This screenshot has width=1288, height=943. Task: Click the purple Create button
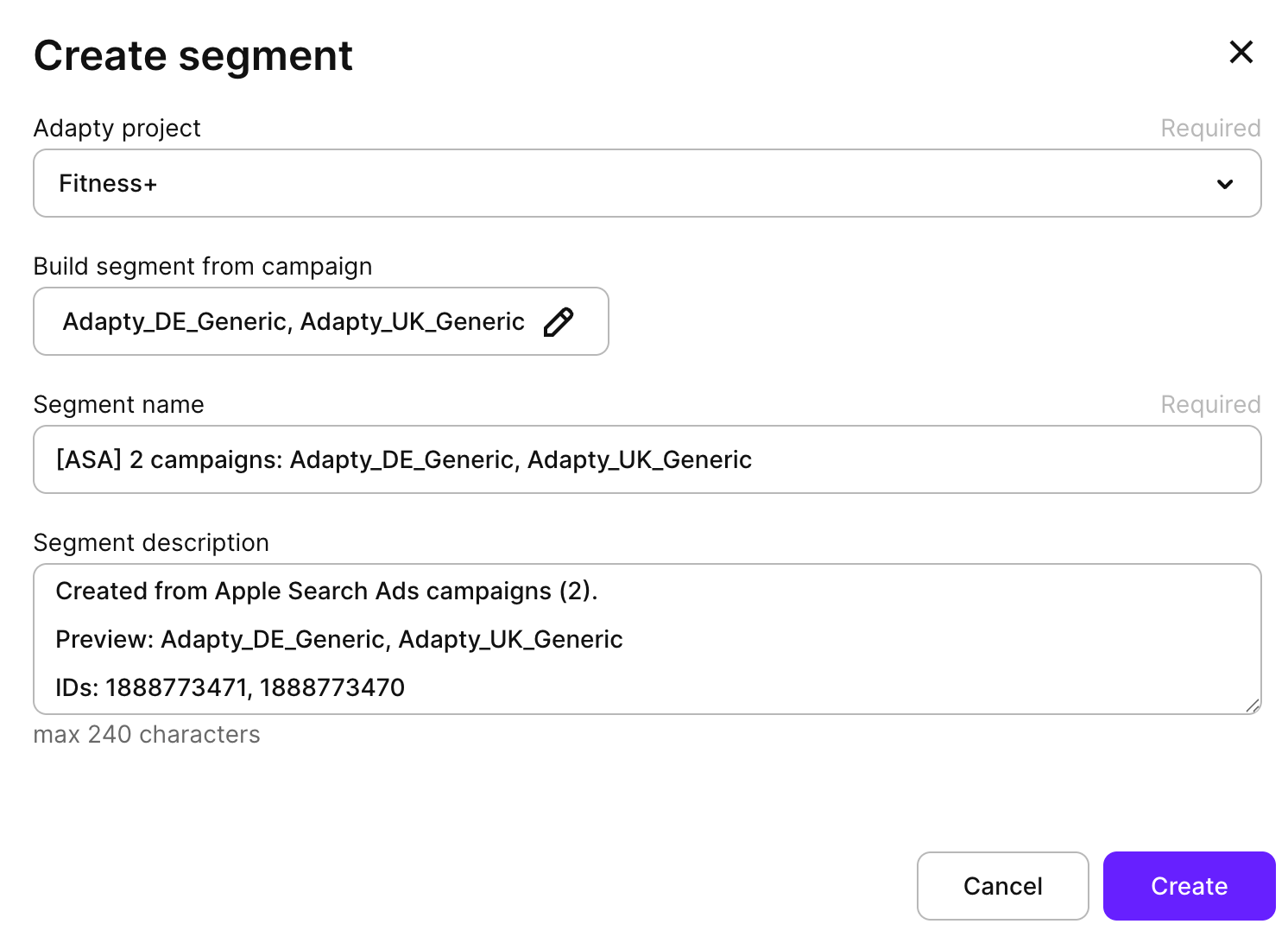click(1188, 886)
